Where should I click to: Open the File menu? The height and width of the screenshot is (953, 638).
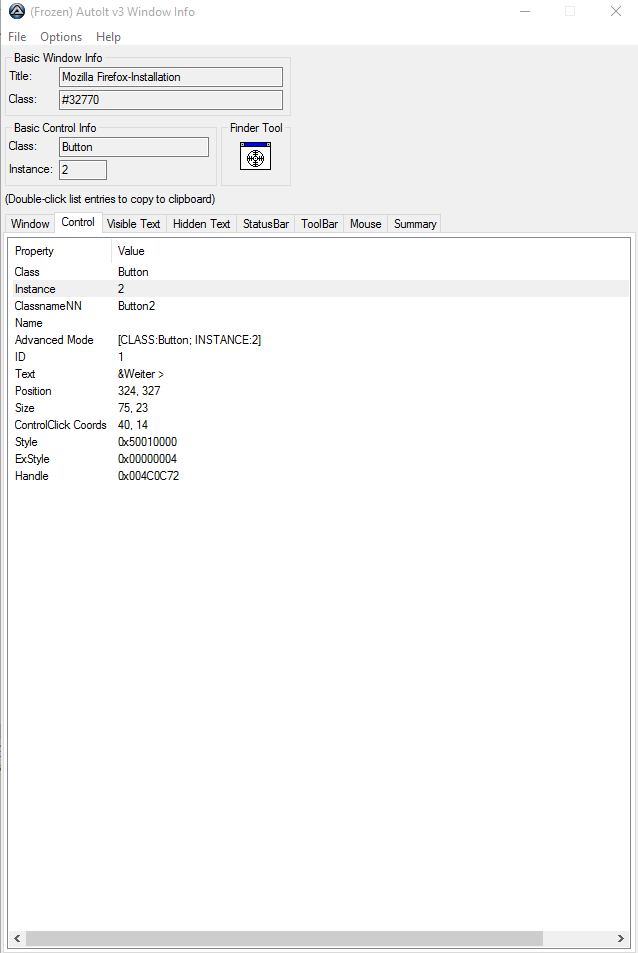click(17, 37)
